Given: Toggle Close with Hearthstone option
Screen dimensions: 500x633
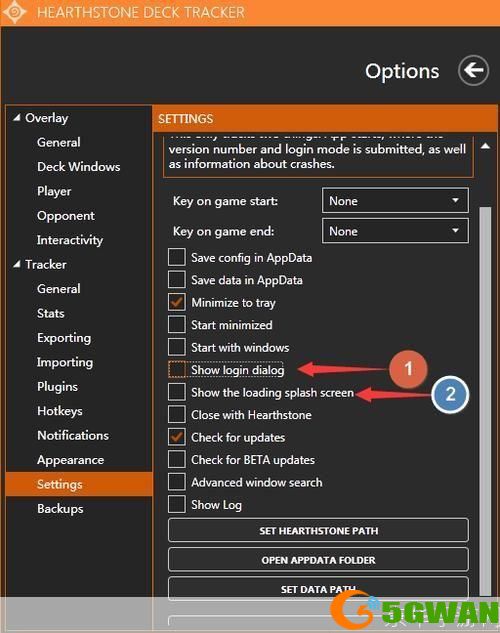Looking at the screenshot, I should click(x=177, y=414).
